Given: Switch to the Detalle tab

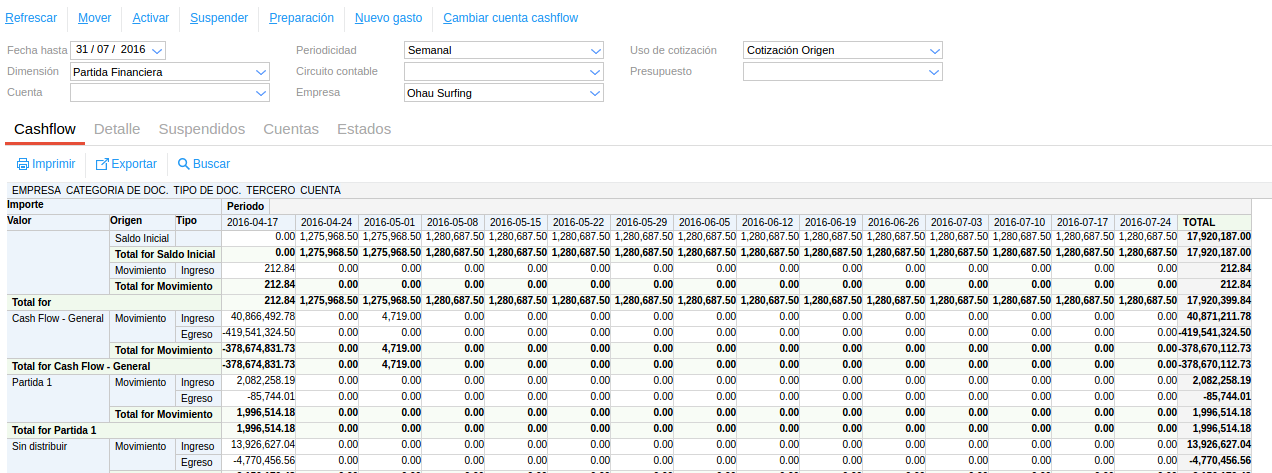Looking at the screenshot, I should [x=116, y=129].
